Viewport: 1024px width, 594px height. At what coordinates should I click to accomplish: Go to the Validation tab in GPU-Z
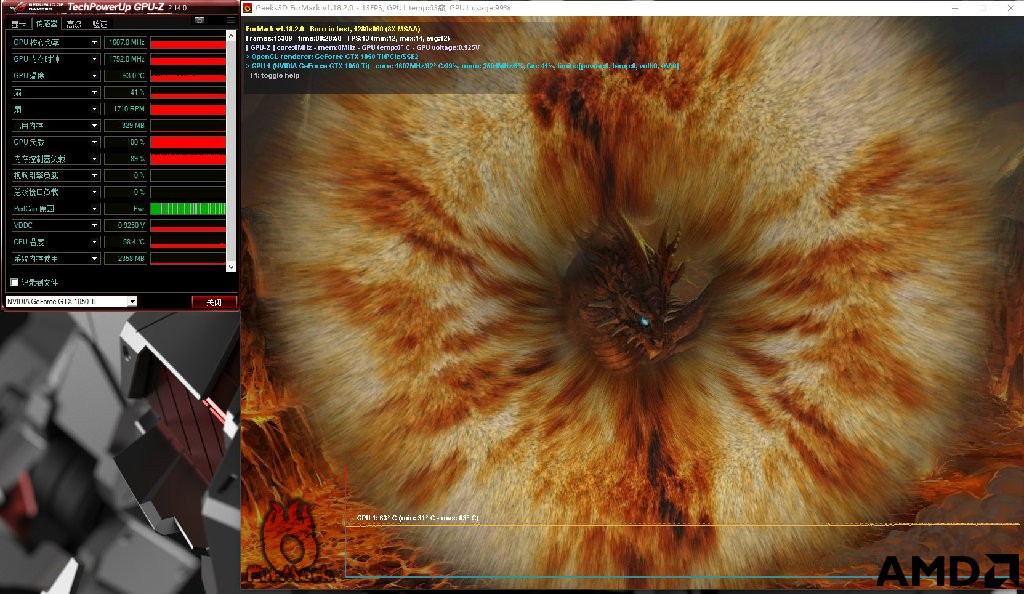pos(99,24)
